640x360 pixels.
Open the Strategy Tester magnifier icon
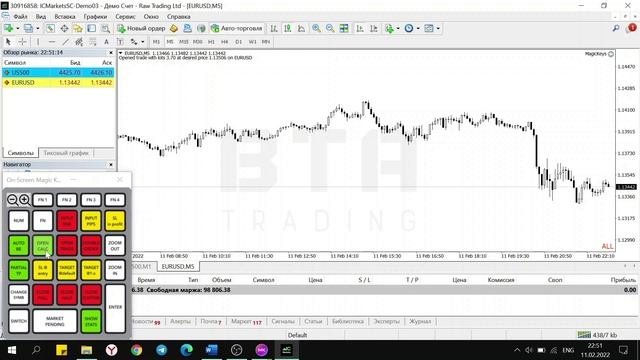tap(105, 28)
